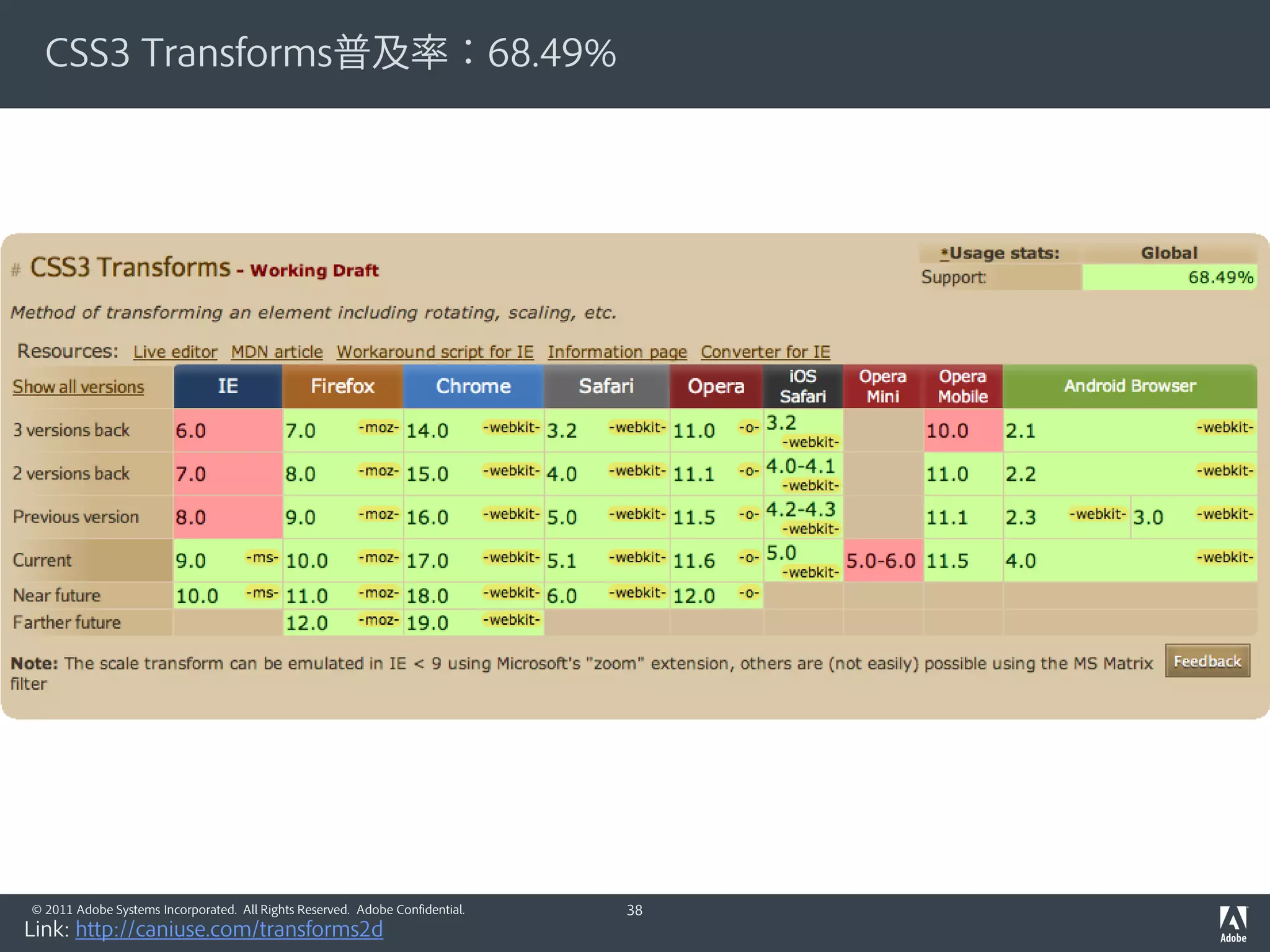This screenshot has height=952, width=1270.
Task: Click the Usage stats label
Action: click(x=1000, y=253)
